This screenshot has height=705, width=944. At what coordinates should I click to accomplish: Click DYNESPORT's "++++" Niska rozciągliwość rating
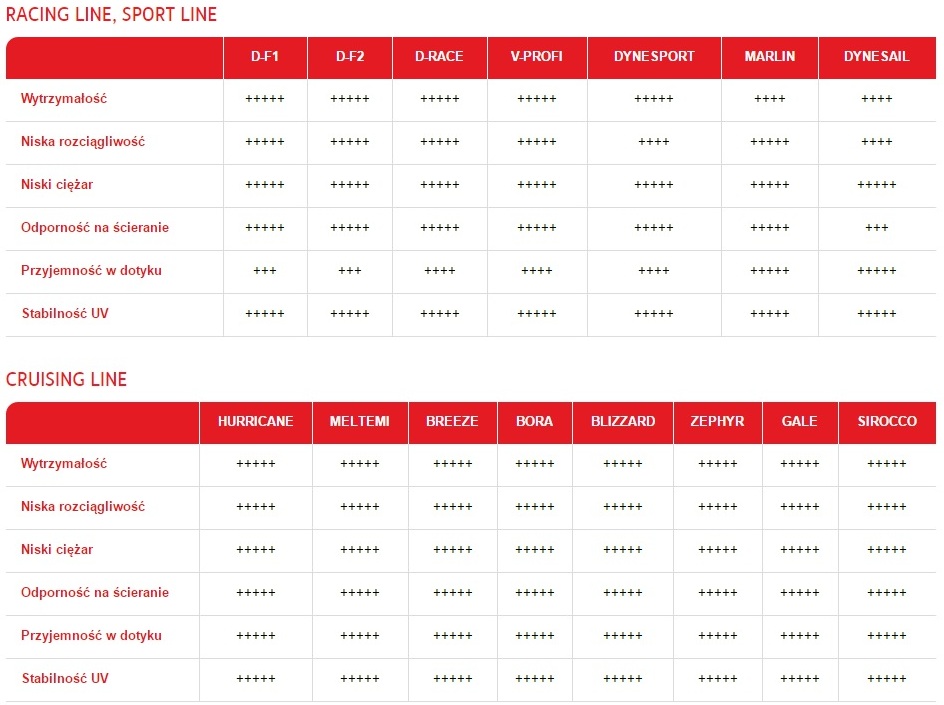654,142
